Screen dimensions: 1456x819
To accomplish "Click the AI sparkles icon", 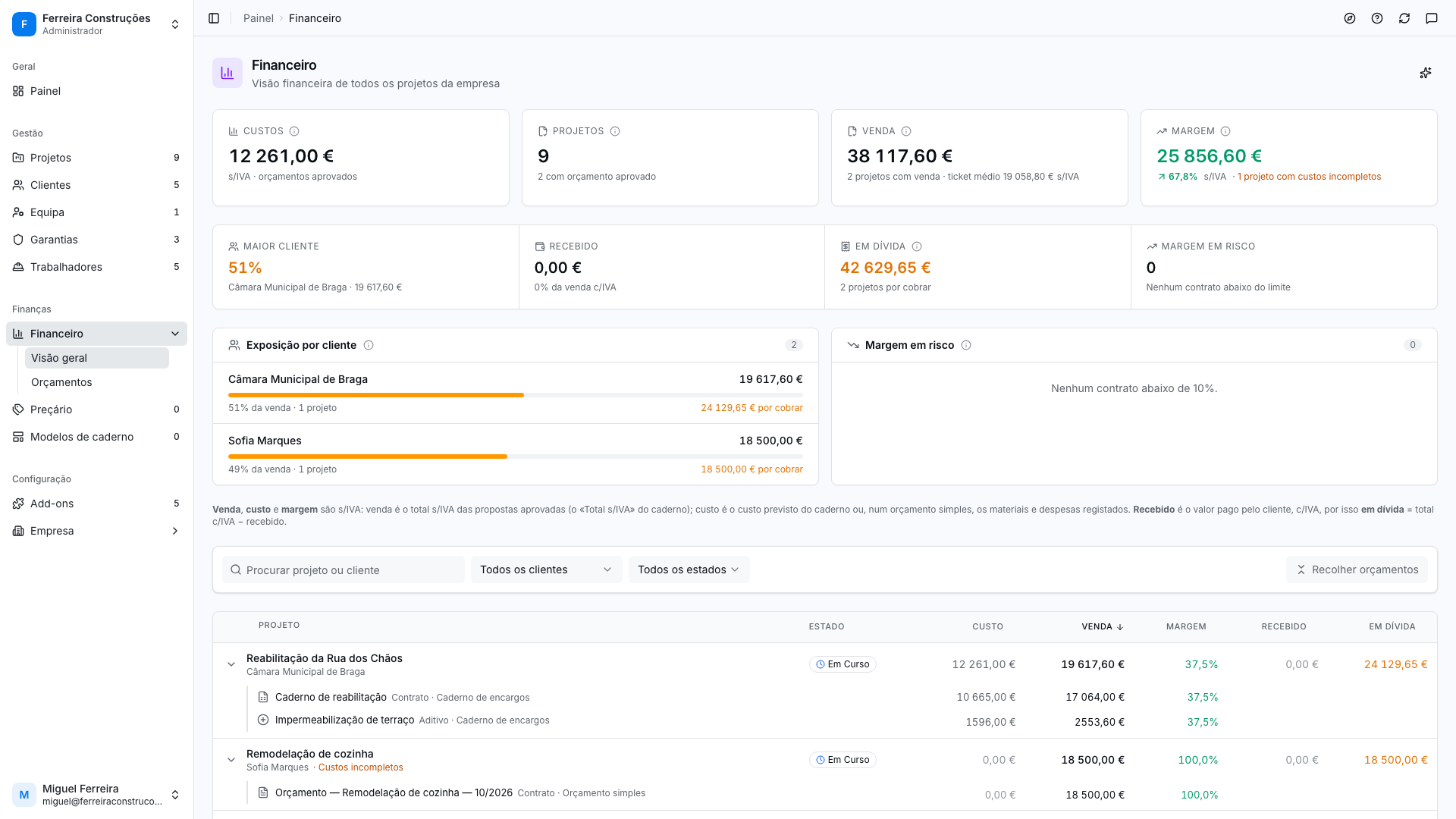I will (1426, 73).
